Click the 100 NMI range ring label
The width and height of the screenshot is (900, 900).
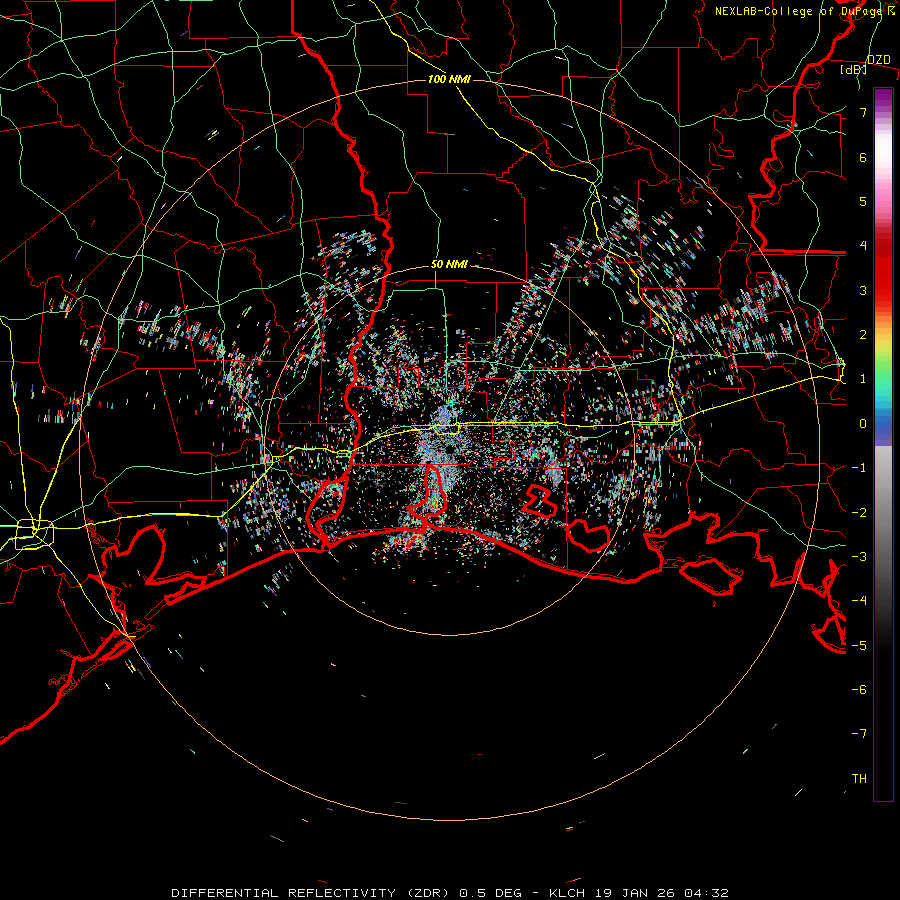click(x=449, y=79)
